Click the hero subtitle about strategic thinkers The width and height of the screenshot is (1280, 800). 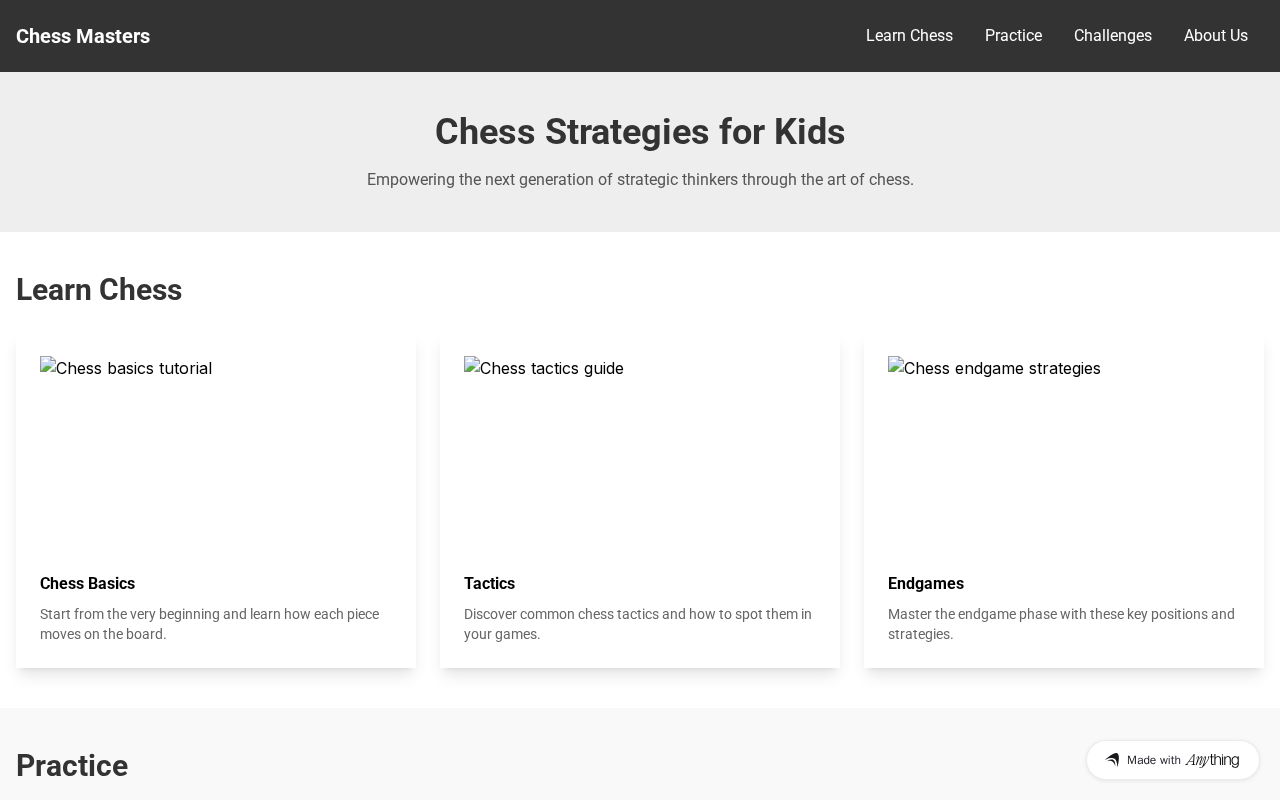tap(640, 180)
